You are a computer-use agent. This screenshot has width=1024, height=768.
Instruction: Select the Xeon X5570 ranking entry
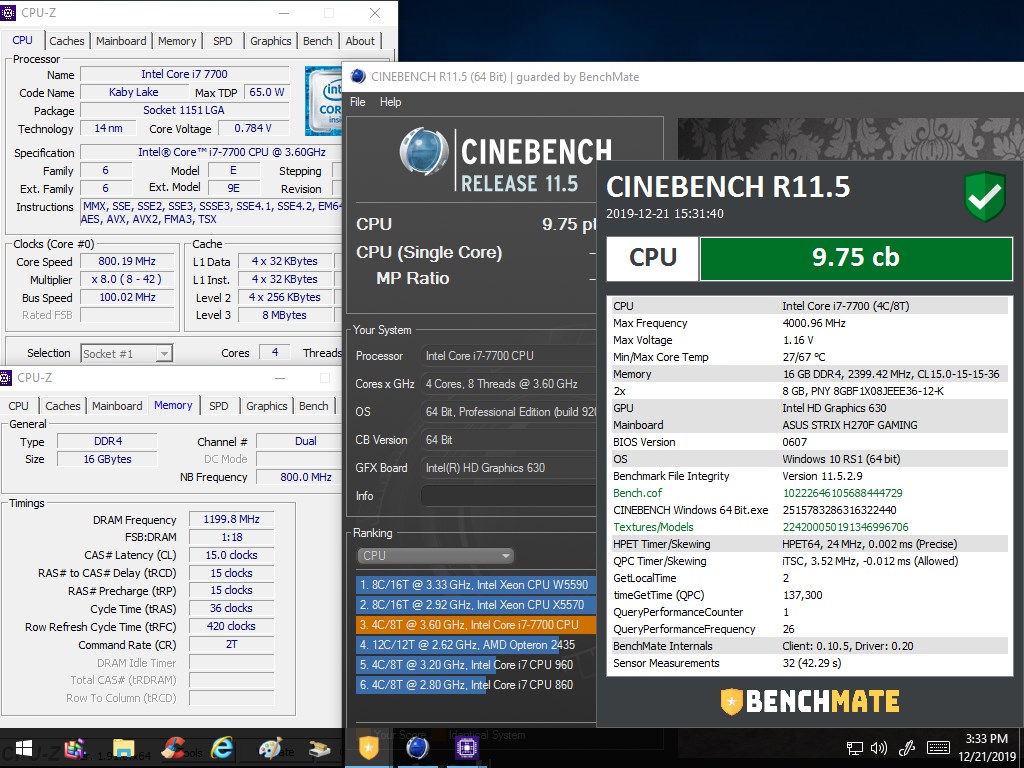(x=475, y=605)
